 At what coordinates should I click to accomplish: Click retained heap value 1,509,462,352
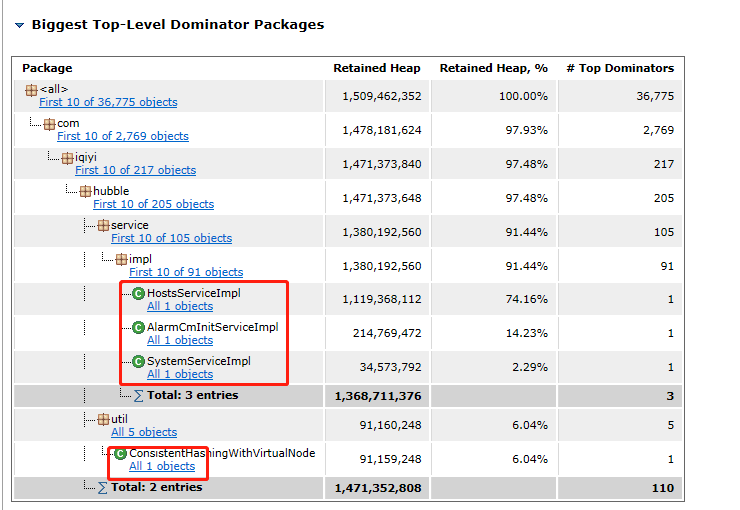coord(381,96)
